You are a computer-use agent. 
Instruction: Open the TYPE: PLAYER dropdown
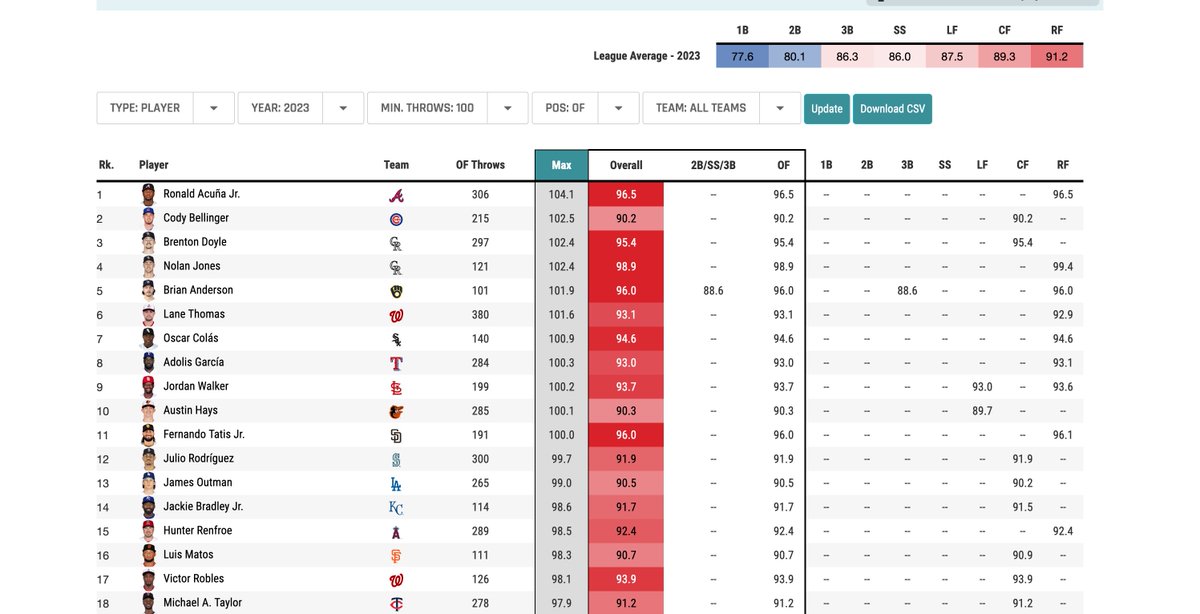165,108
